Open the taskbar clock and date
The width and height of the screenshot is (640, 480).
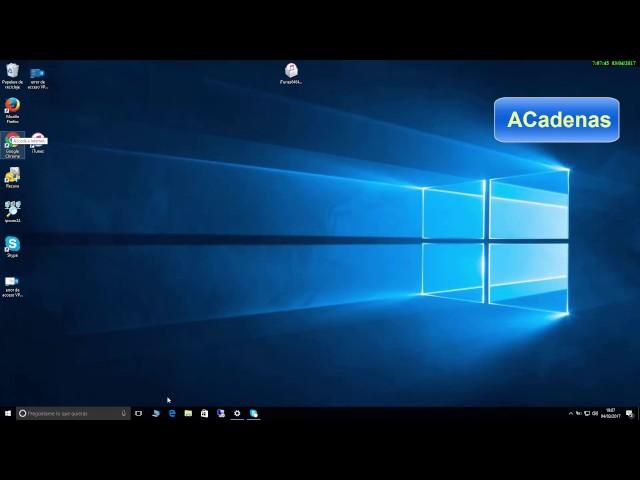pos(610,413)
